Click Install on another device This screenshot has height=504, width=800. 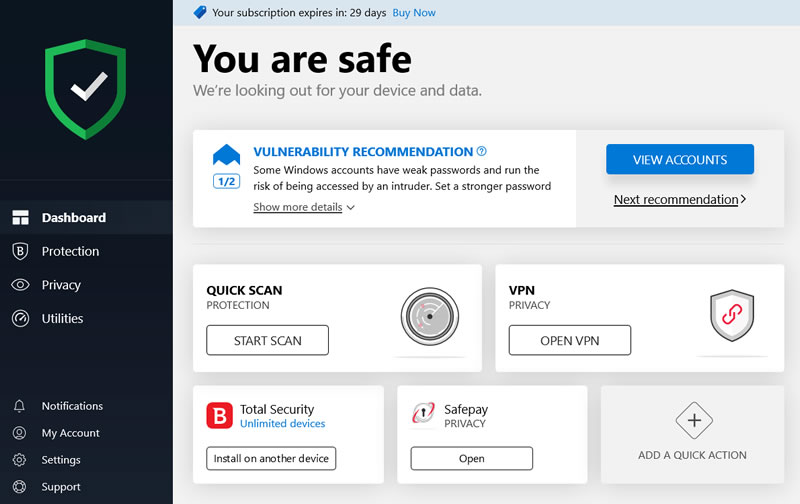(271, 458)
